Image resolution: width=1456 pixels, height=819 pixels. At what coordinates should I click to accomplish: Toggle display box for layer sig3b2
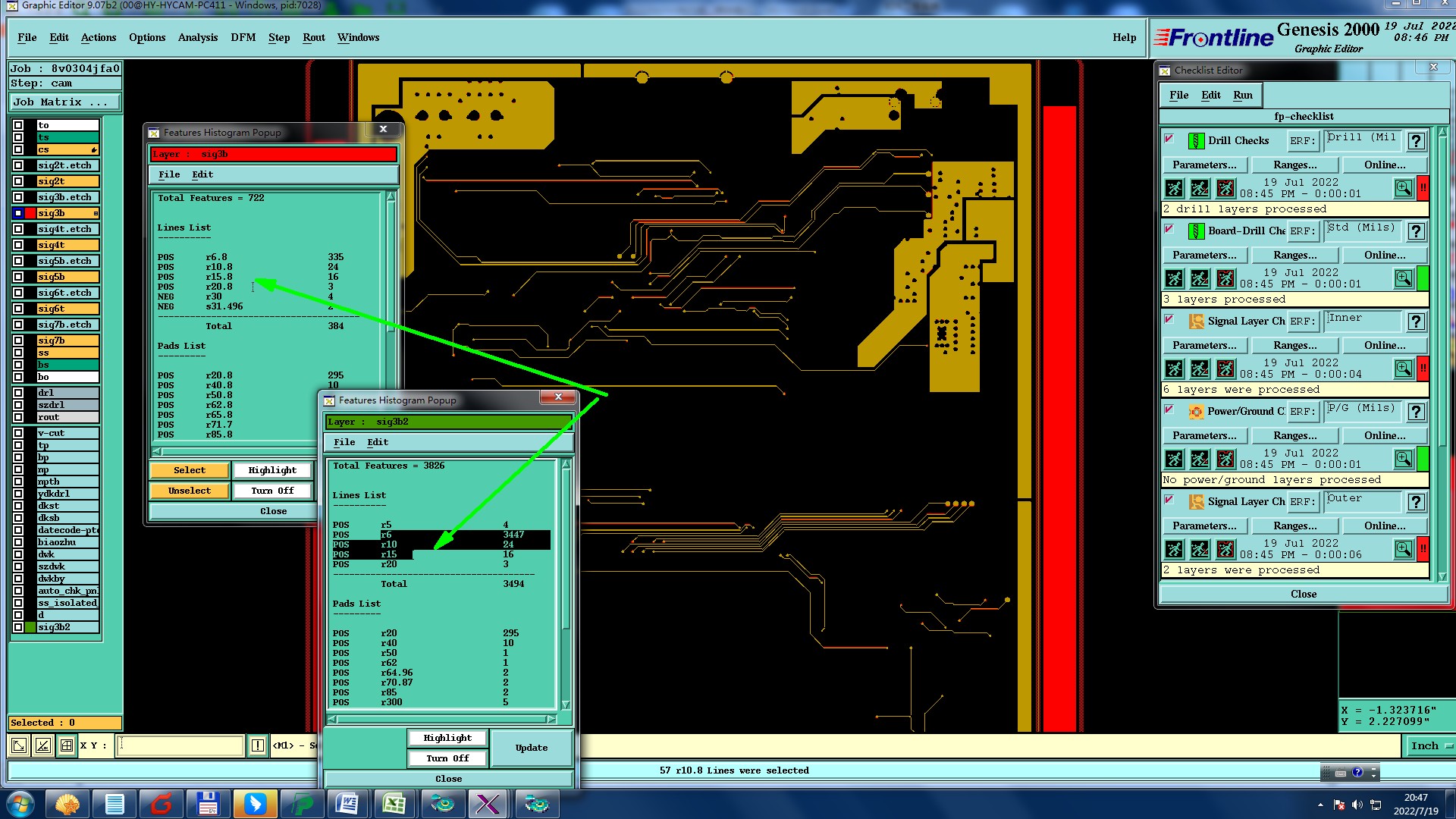[x=18, y=627]
